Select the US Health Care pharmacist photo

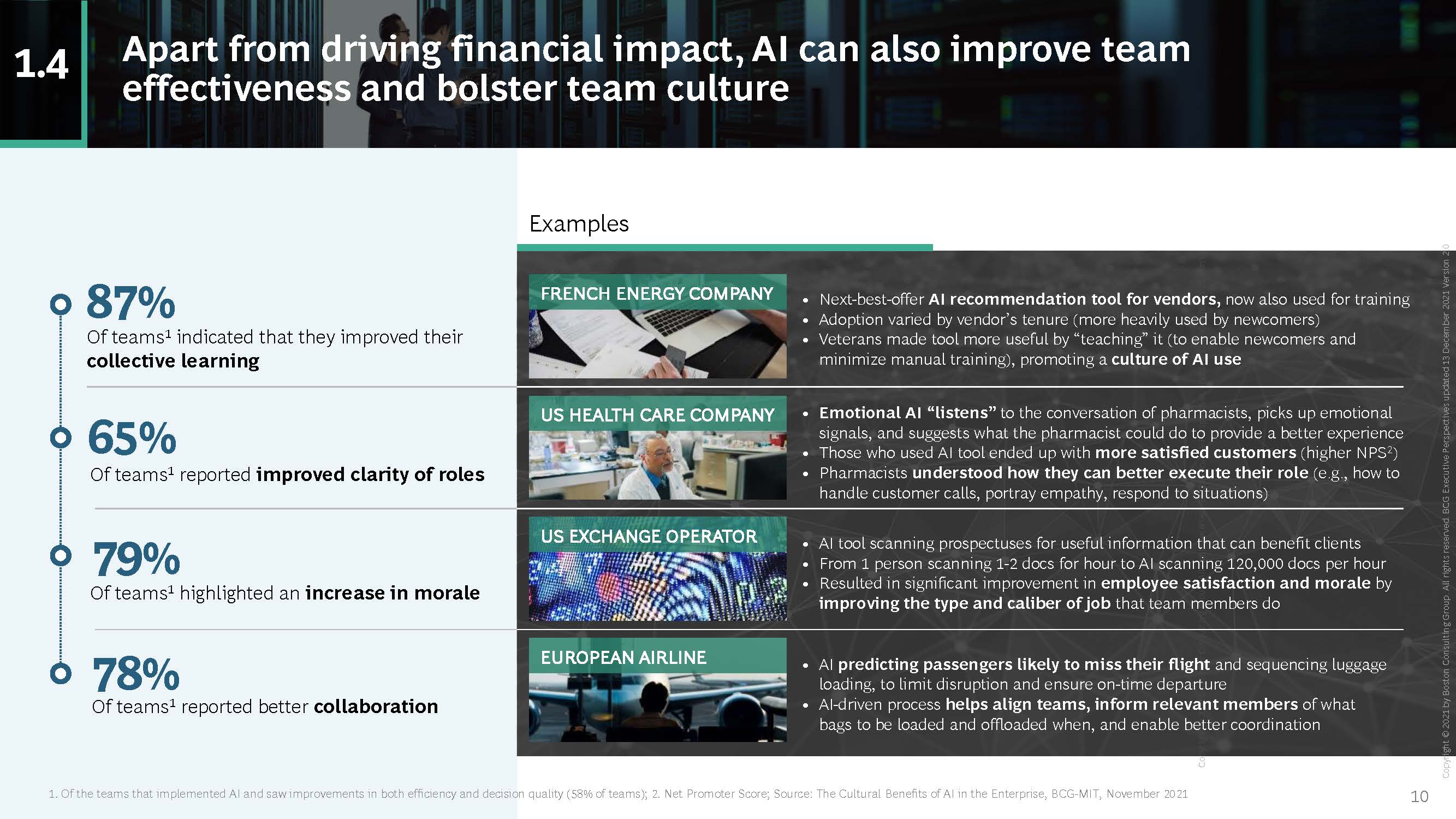point(657,465)
